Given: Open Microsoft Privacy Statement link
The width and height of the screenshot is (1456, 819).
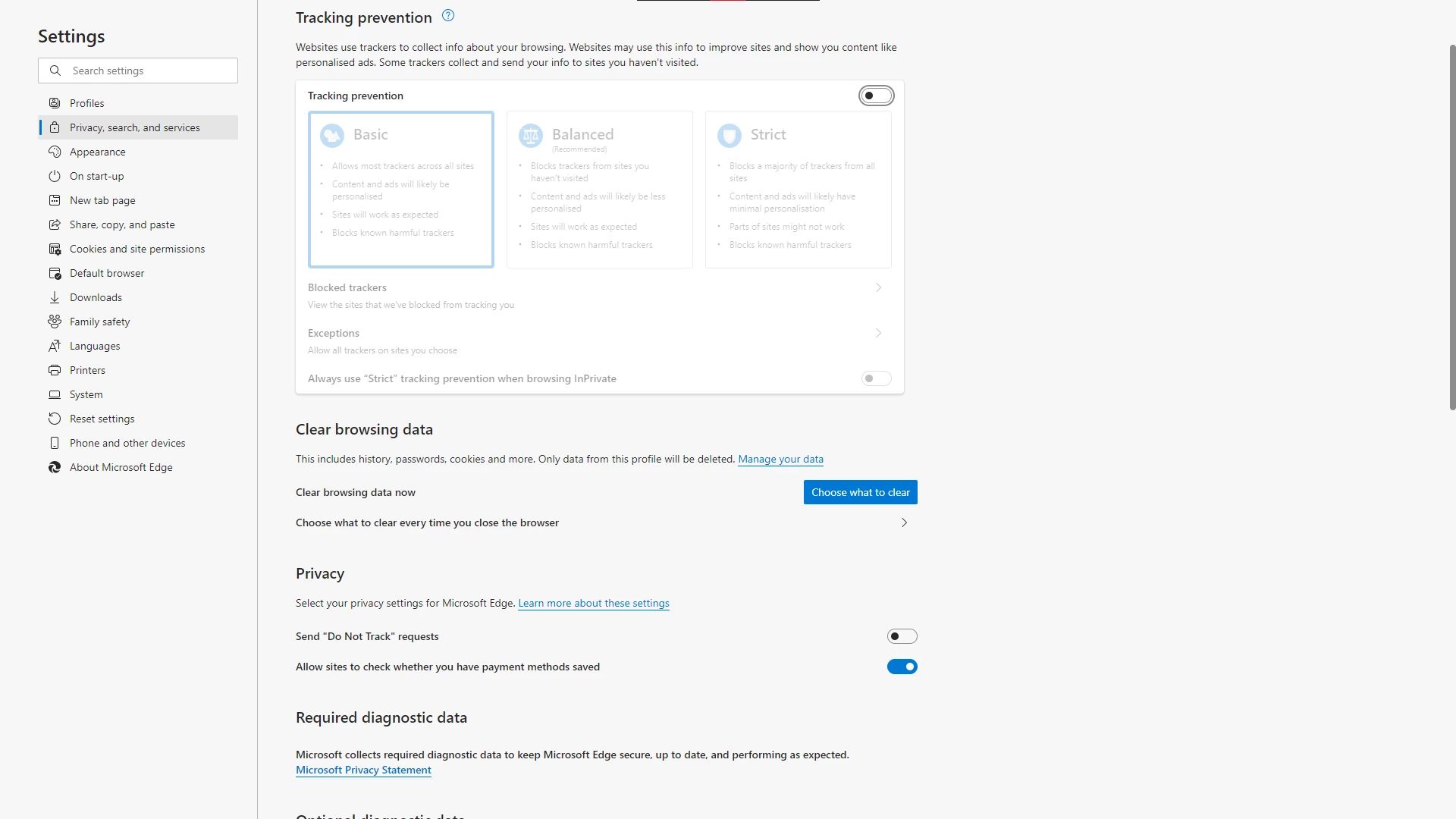Looking at the screenshot, I should 363,770.
